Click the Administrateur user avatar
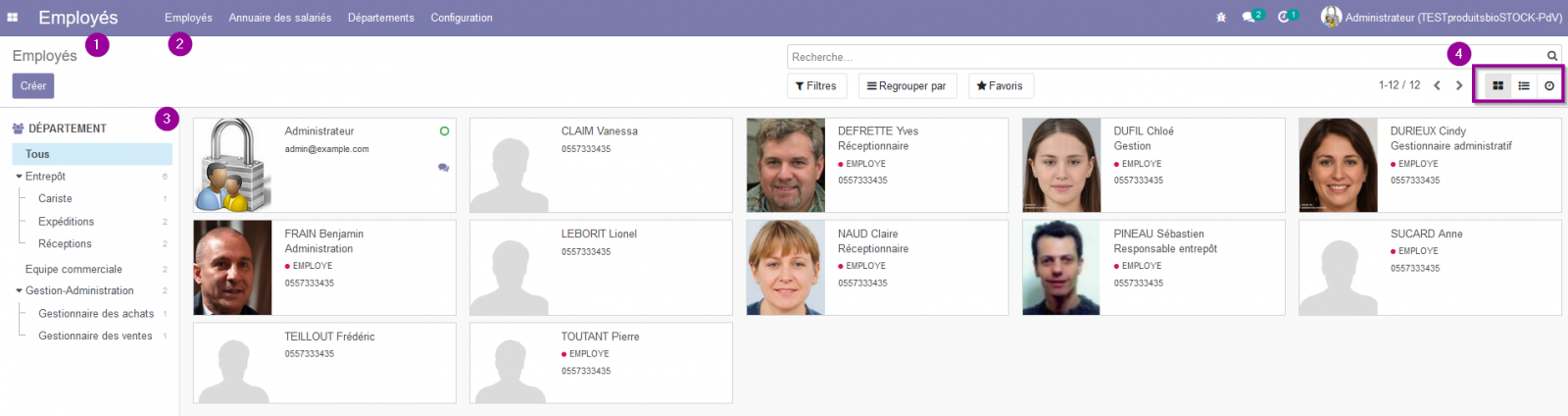The height and width of the screenshot is (416, 1568). coord(1331,17)
